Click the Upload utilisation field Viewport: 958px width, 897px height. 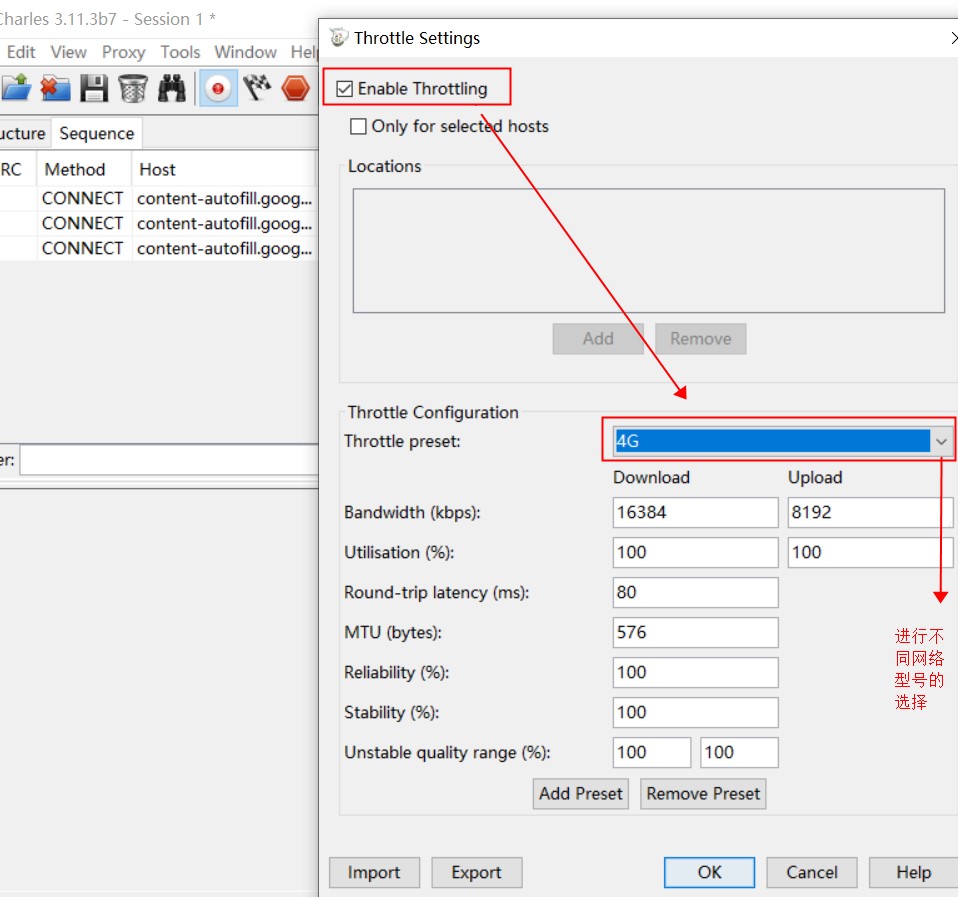870,552
